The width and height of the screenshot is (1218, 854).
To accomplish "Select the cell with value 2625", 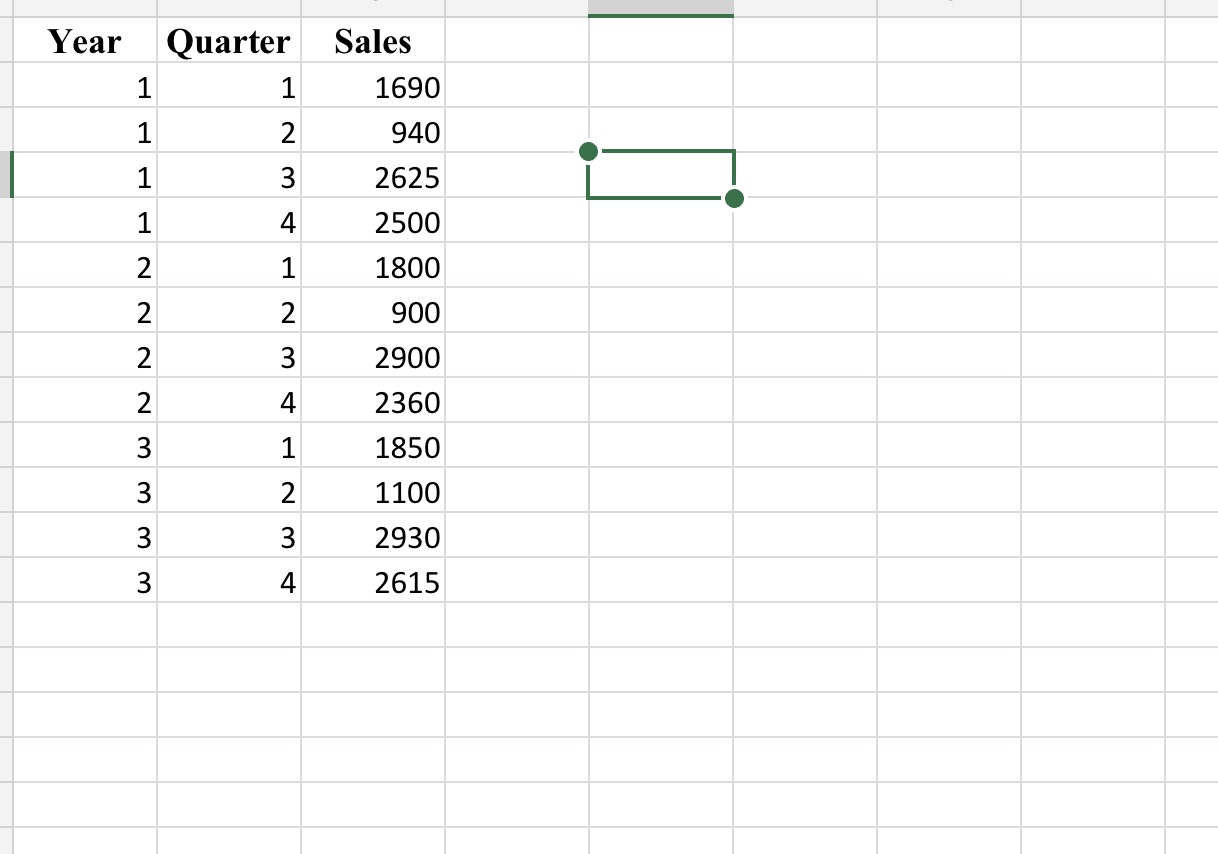I will point(408,177).
